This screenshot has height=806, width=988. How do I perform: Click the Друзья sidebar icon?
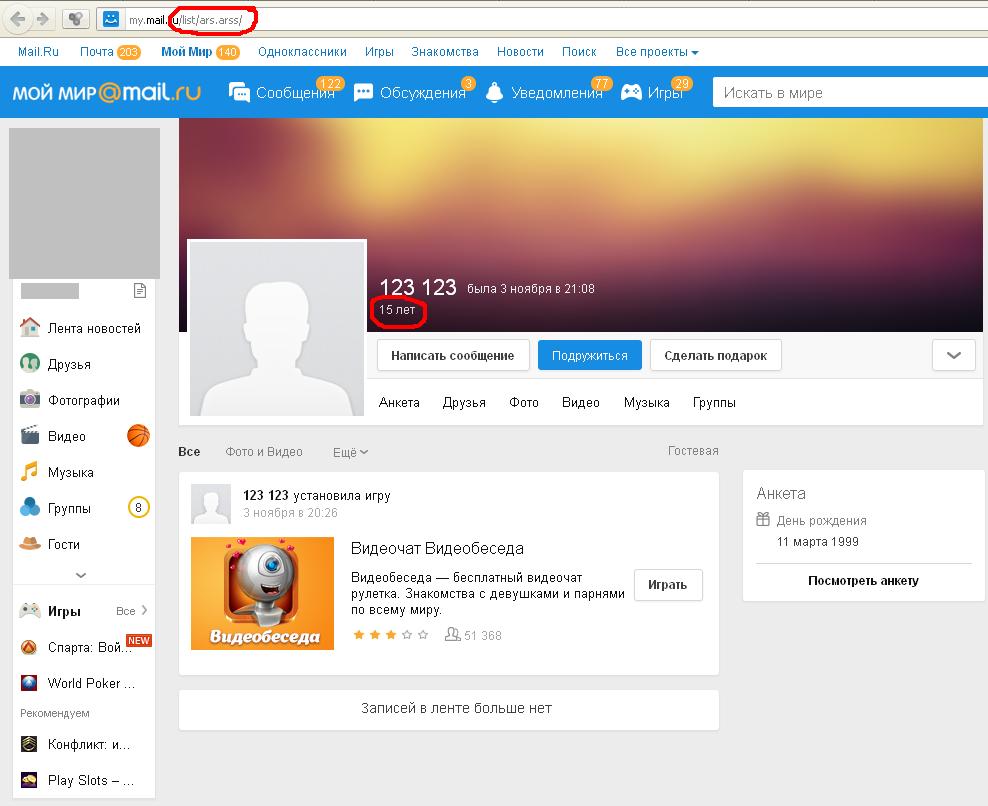[30, 364]
